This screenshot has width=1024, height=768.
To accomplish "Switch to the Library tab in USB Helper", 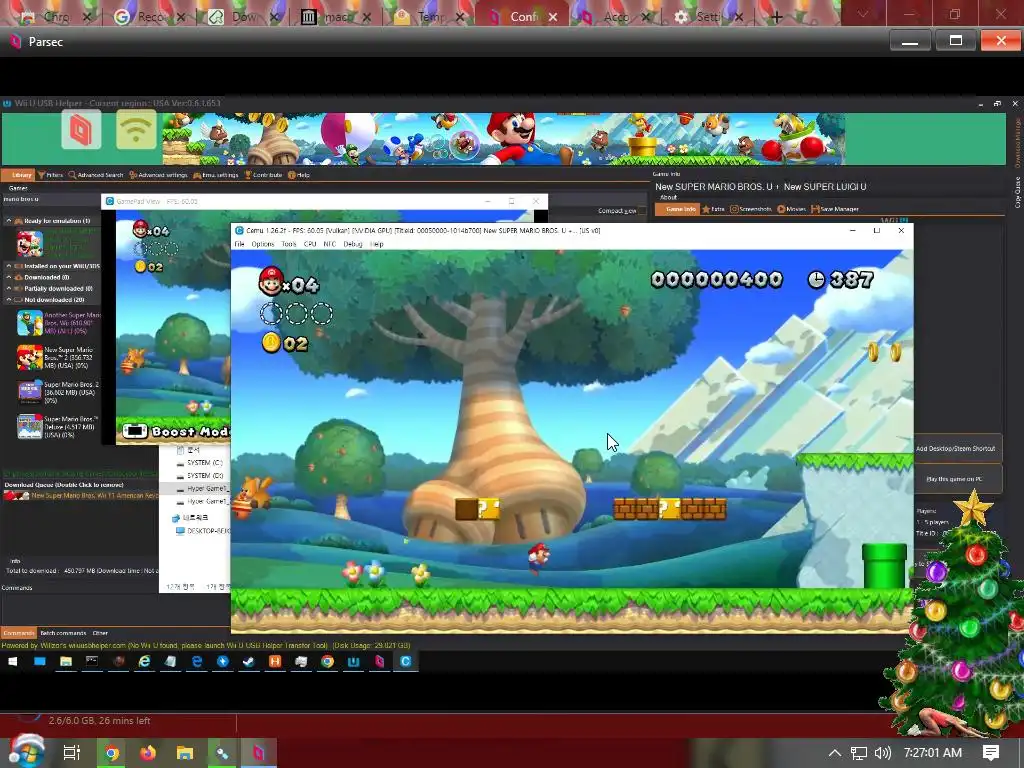I will pyautogui.click(x=18, y=175).
